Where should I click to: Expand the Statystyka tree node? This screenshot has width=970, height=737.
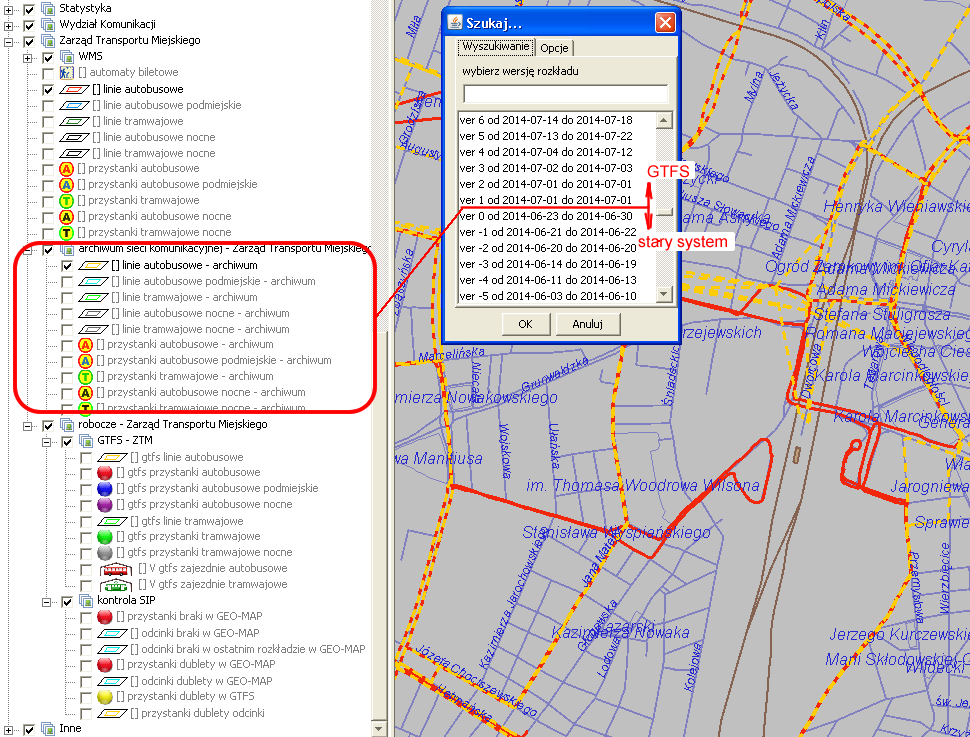coord(9,9)
